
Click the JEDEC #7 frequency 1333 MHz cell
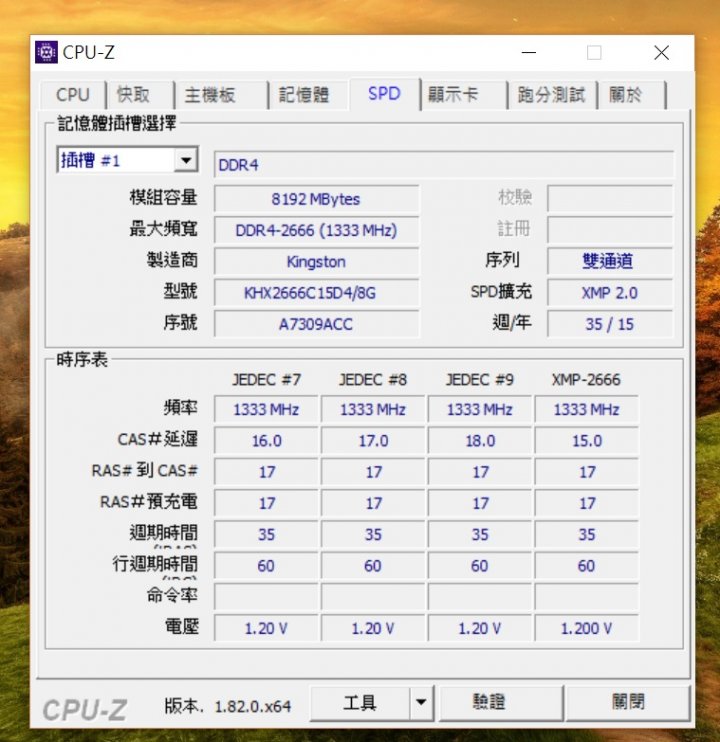click(266, 409)
